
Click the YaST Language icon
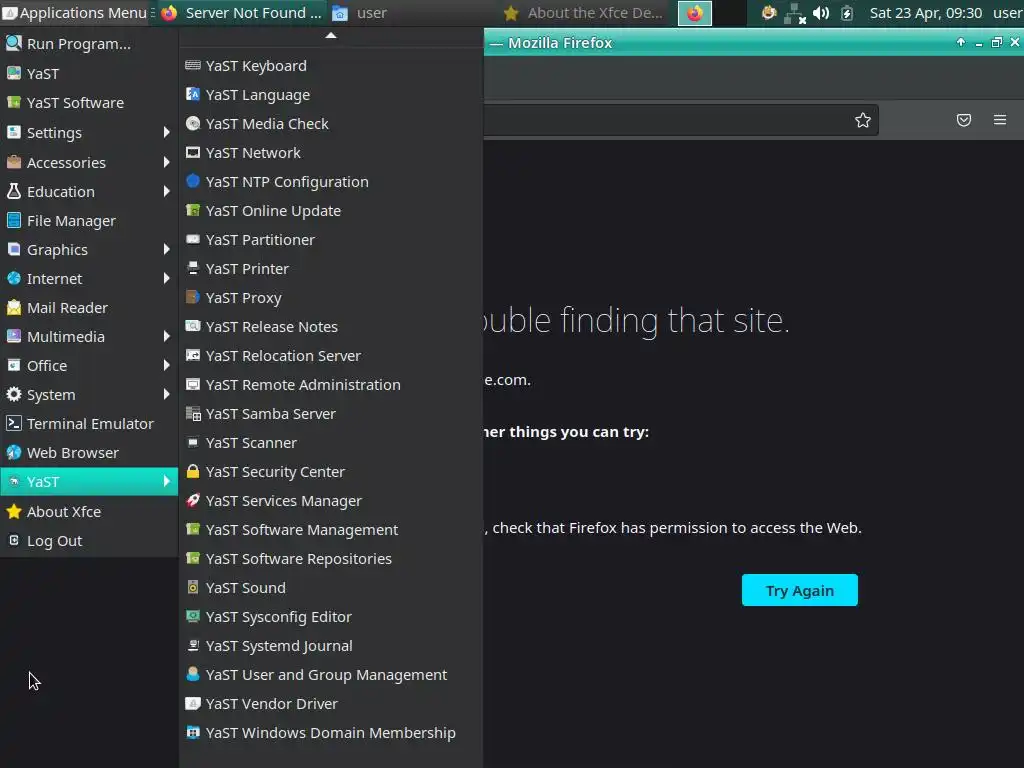(x=193, y=95)
